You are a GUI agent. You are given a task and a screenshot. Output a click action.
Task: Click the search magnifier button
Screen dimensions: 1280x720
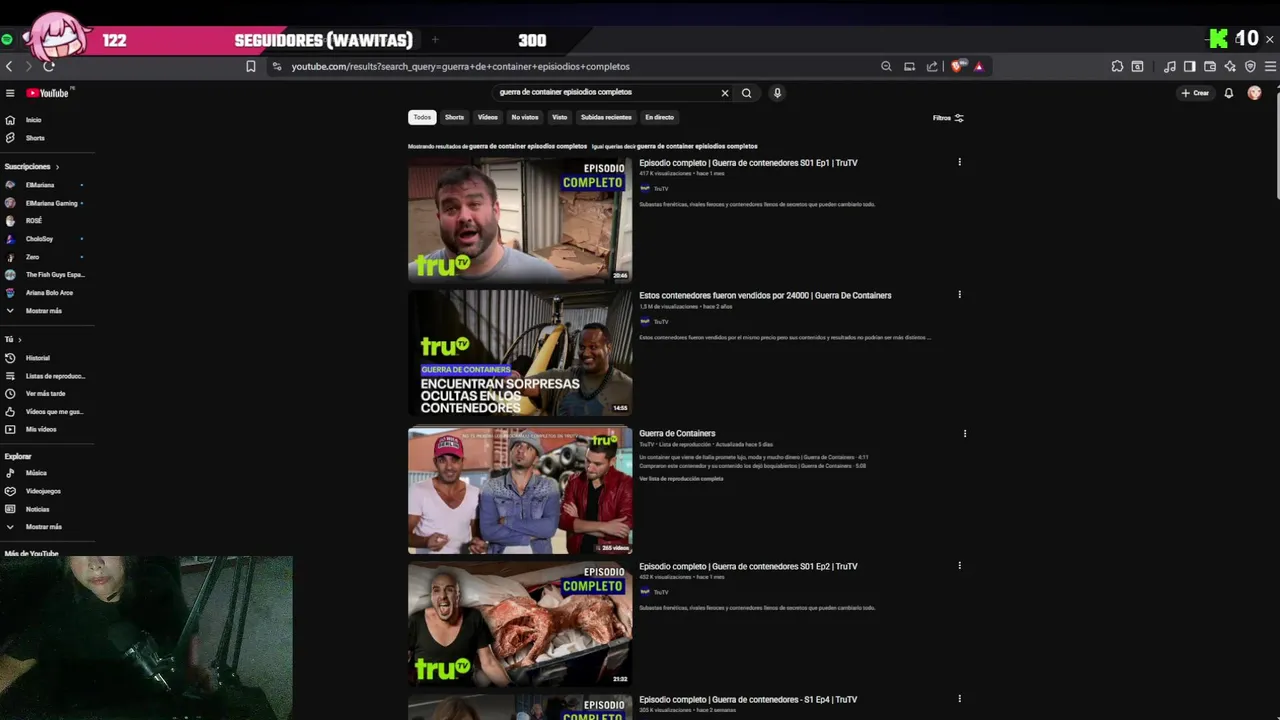click(746, 93)
